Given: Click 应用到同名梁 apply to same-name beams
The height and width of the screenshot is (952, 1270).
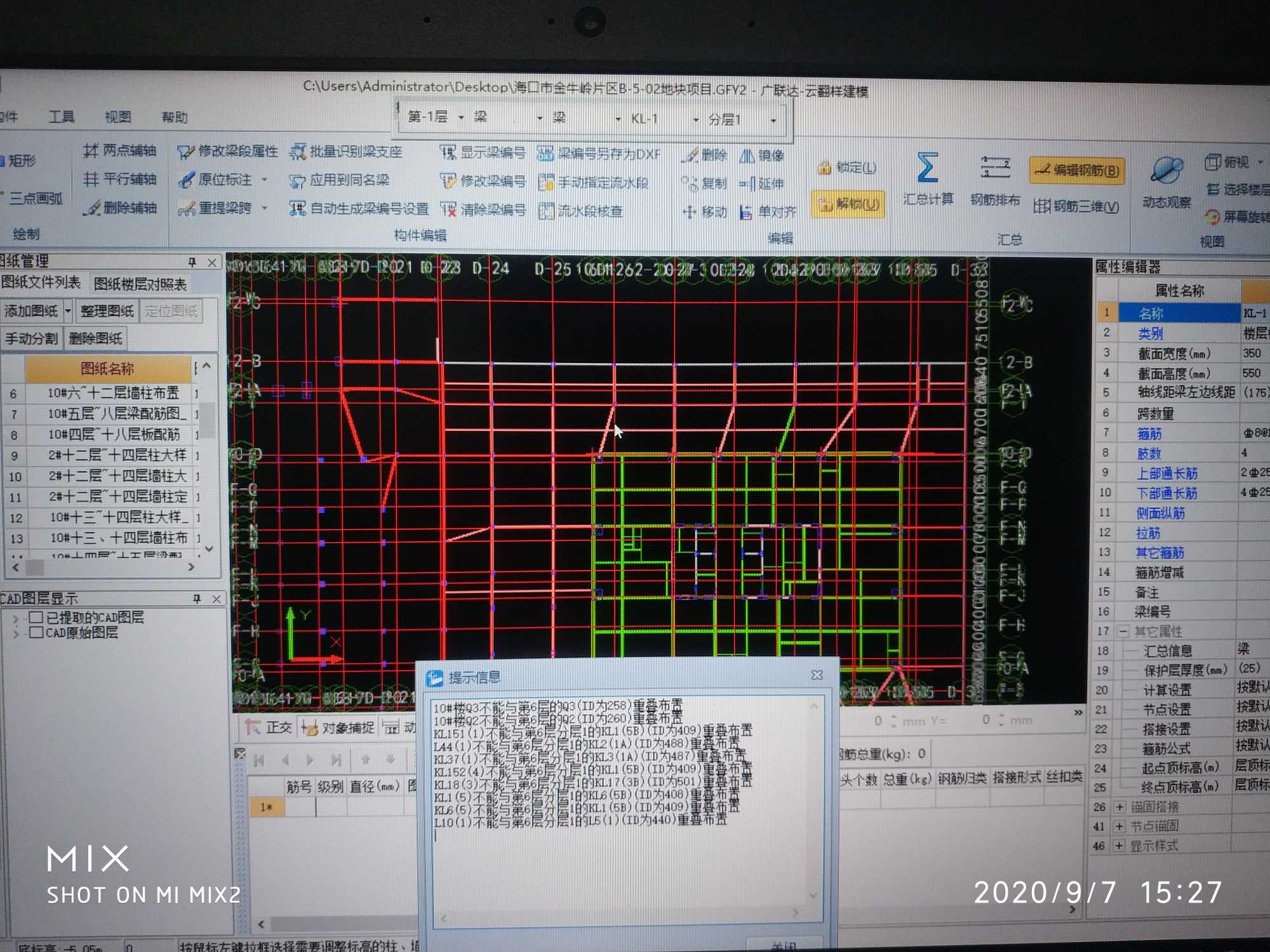Looking at the screenshot, I should (x=339, y=180).
